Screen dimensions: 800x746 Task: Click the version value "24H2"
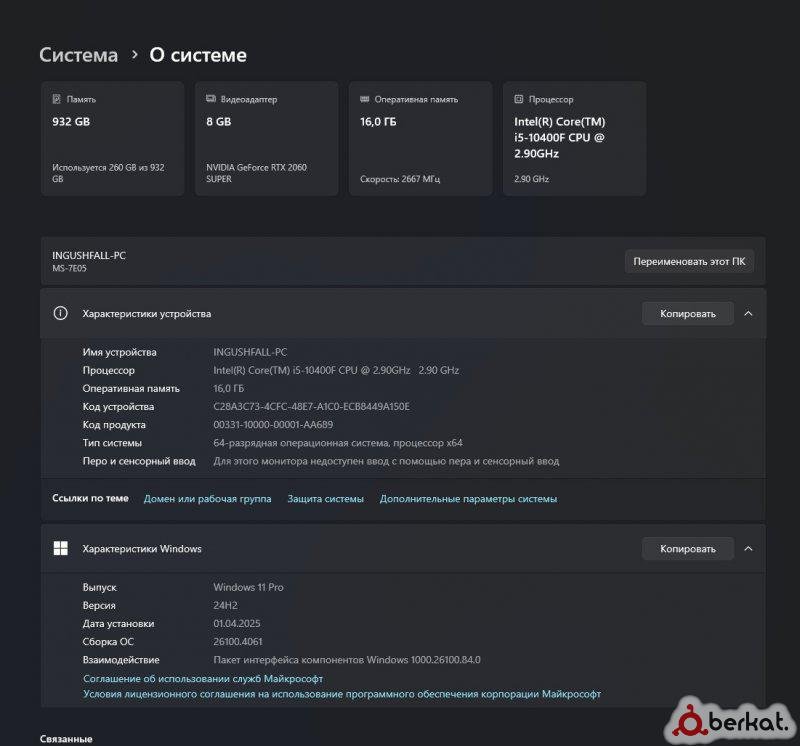coord(225,605)
